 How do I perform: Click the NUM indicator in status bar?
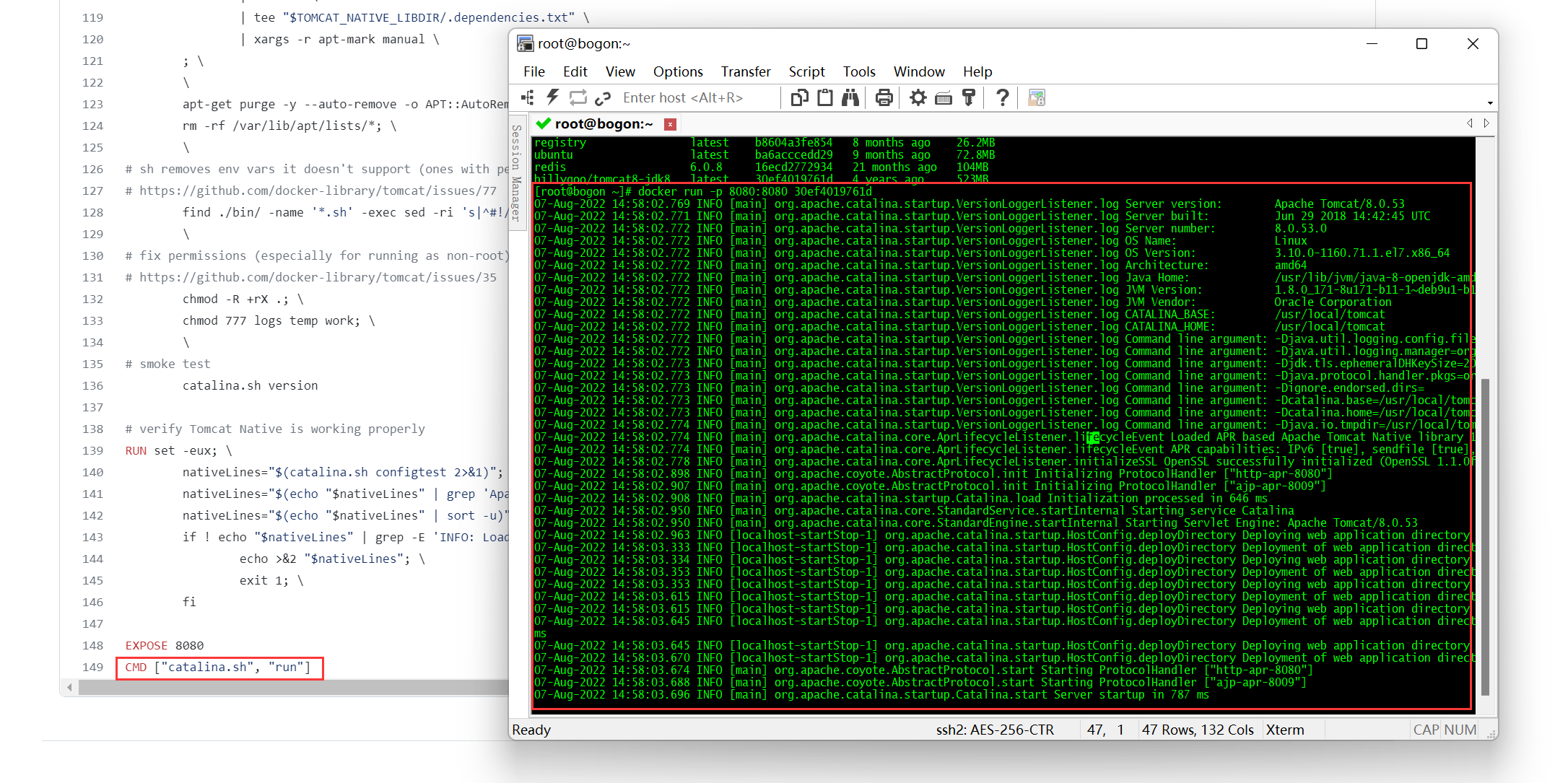[1460, 730]
